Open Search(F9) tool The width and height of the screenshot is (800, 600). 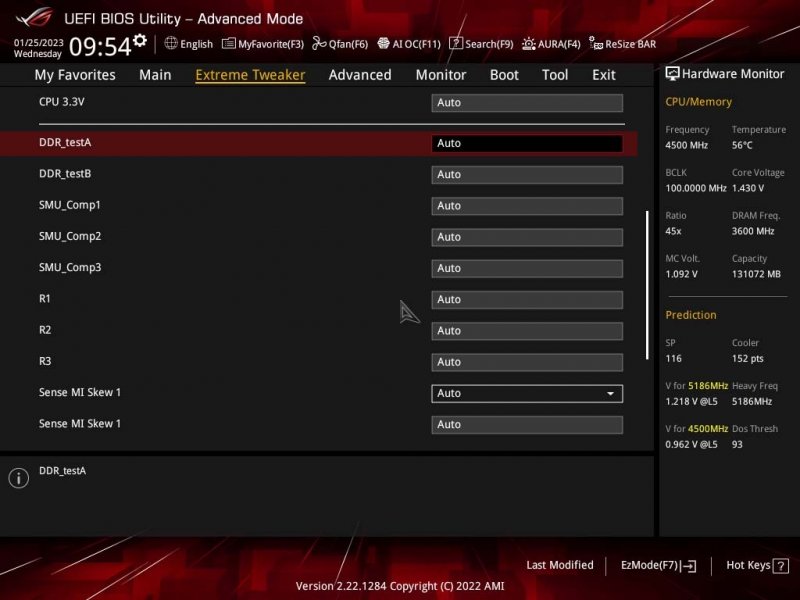[481, 44]
